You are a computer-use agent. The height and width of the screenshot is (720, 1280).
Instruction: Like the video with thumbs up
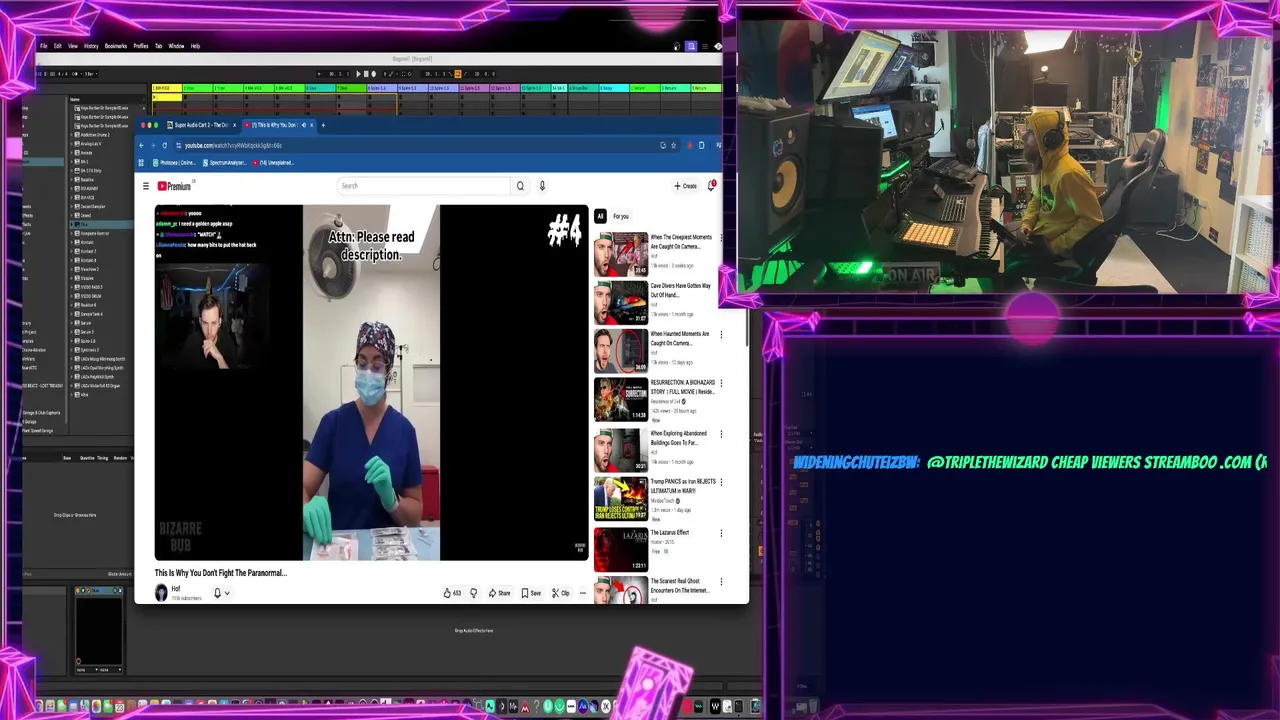coord(452,593)
